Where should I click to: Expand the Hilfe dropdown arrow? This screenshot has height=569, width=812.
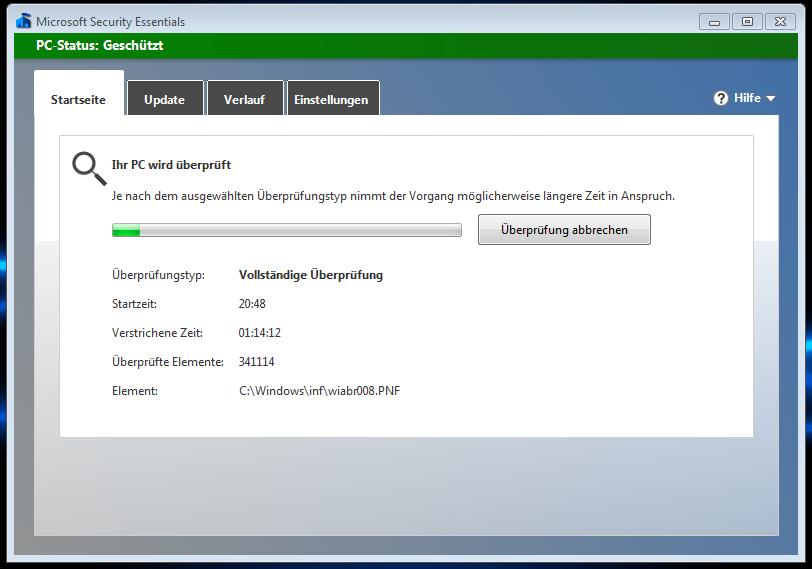click(x=771, y=98)
